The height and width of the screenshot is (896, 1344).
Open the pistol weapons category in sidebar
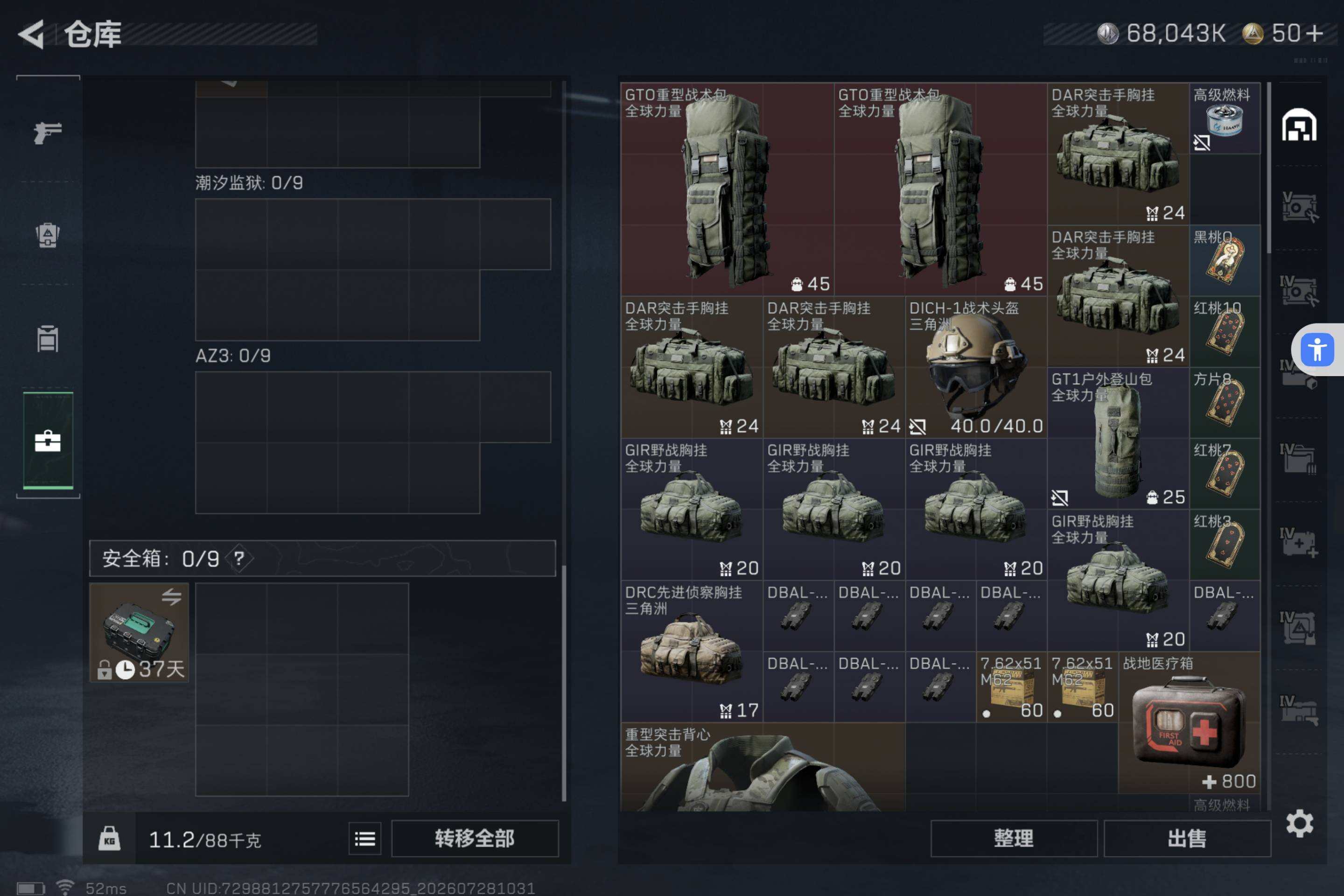pos(48,133)
